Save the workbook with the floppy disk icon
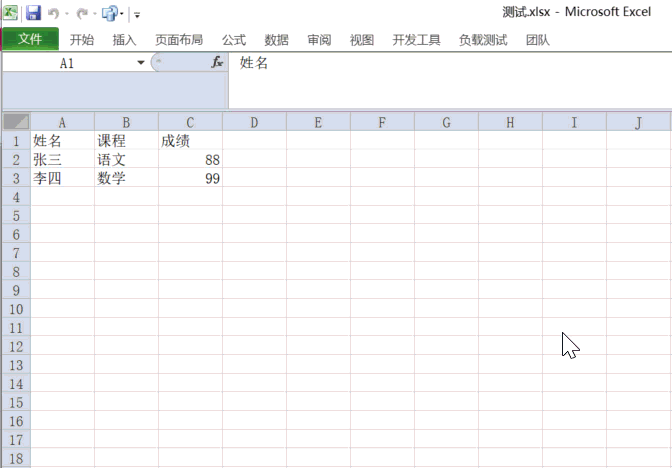This screenshot has height=468, width=672. (x=33, y=13)
